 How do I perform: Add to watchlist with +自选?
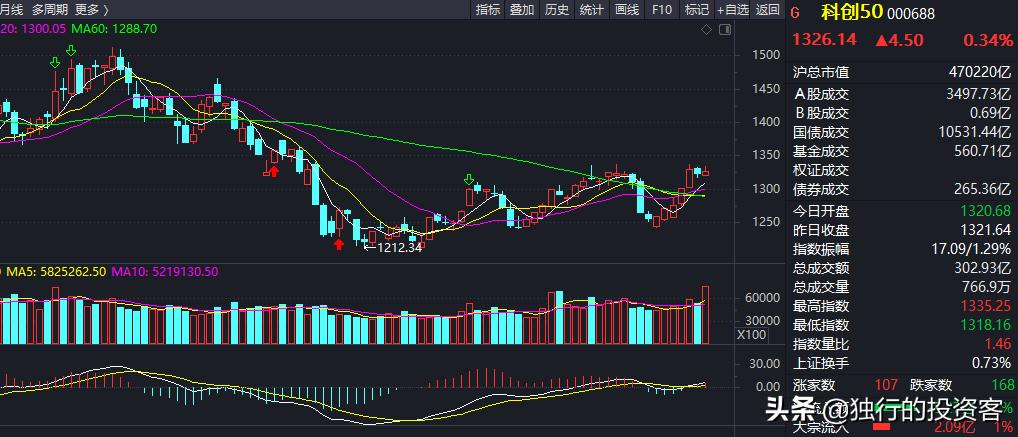(x=733, y=9)
